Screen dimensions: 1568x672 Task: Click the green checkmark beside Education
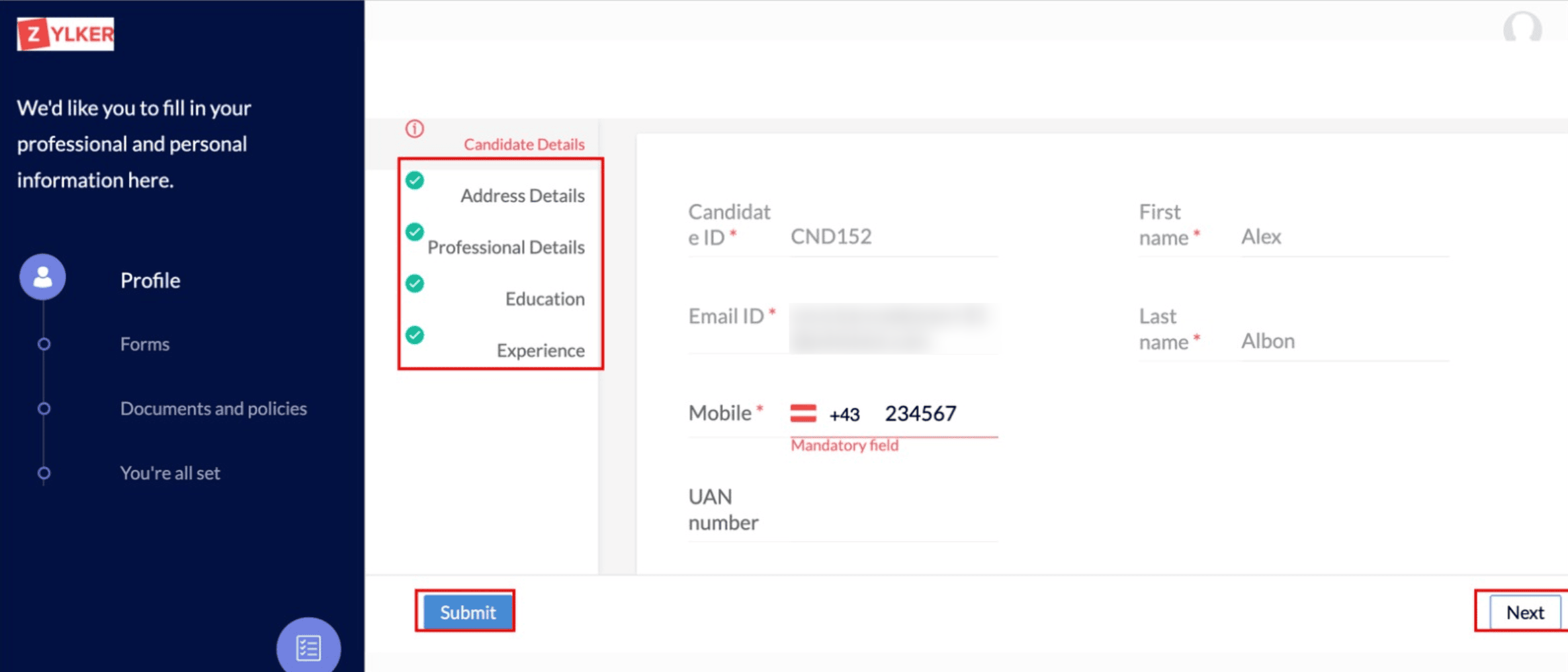(415, 283)
